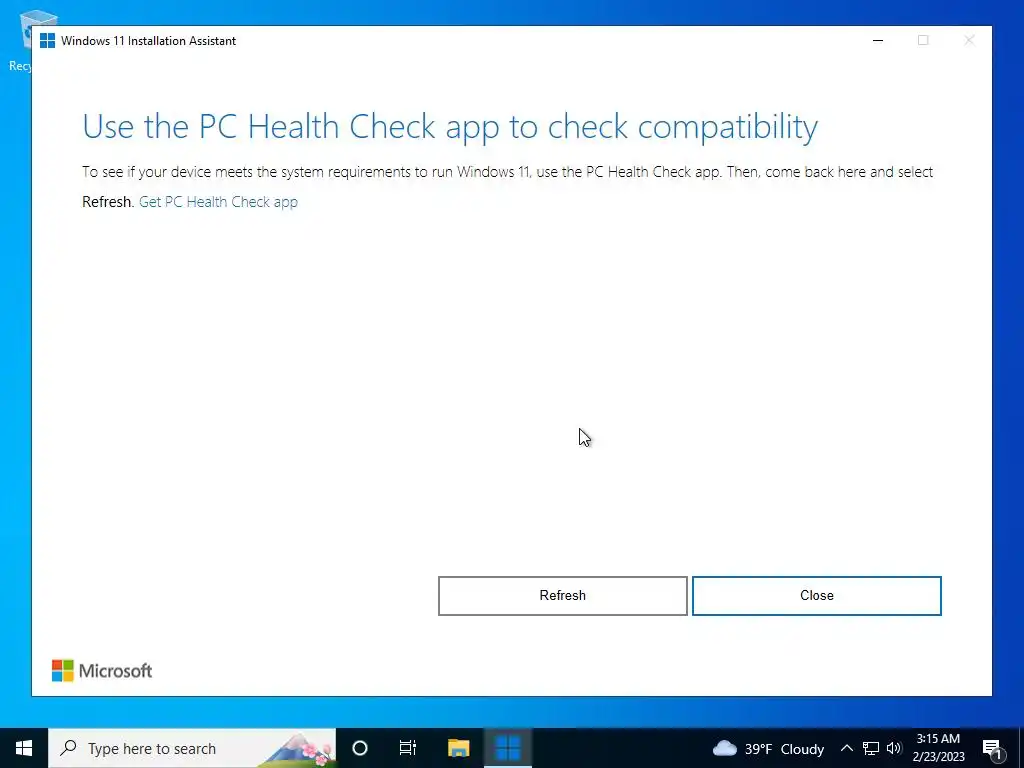
Task: Click the Microsoft logo at the bottom left
Action: coord(102,671)
